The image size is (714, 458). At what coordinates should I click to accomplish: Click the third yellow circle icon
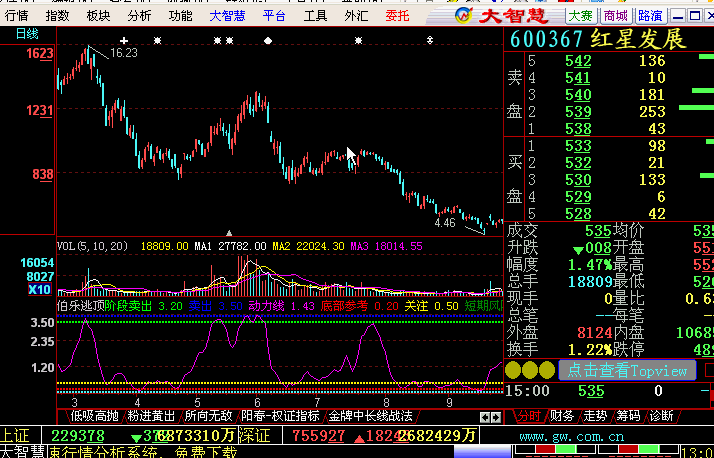(x=547, y=370)
